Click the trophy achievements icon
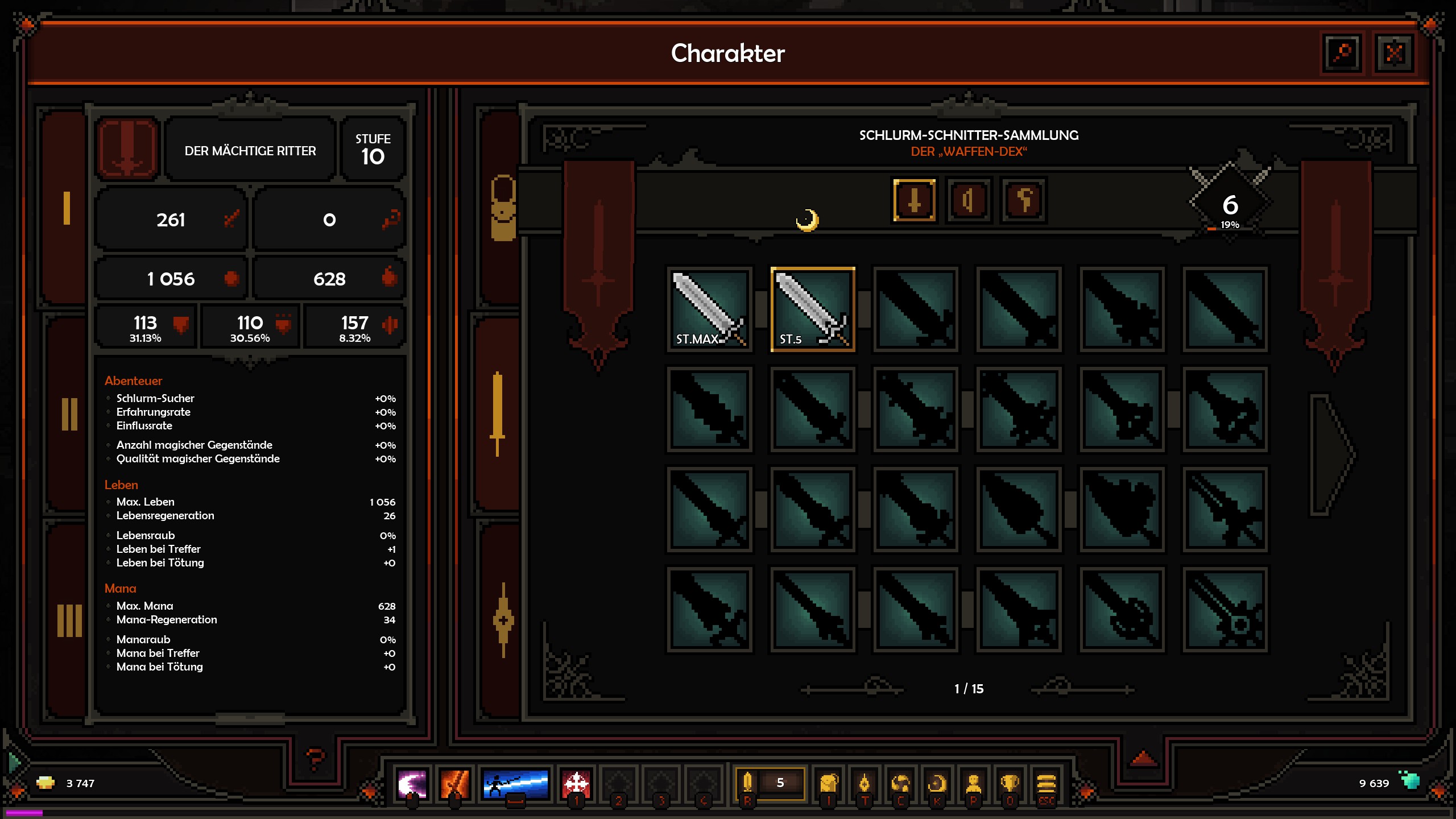1456x819 pixels. click(x=1010, y=784)
